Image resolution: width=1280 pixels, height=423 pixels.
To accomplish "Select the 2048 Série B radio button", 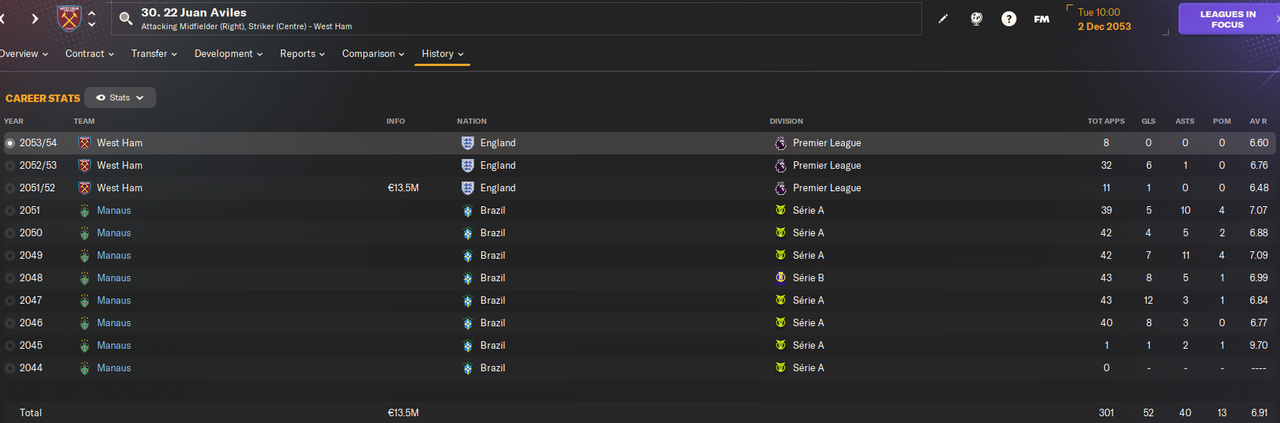I will (10, 278).
